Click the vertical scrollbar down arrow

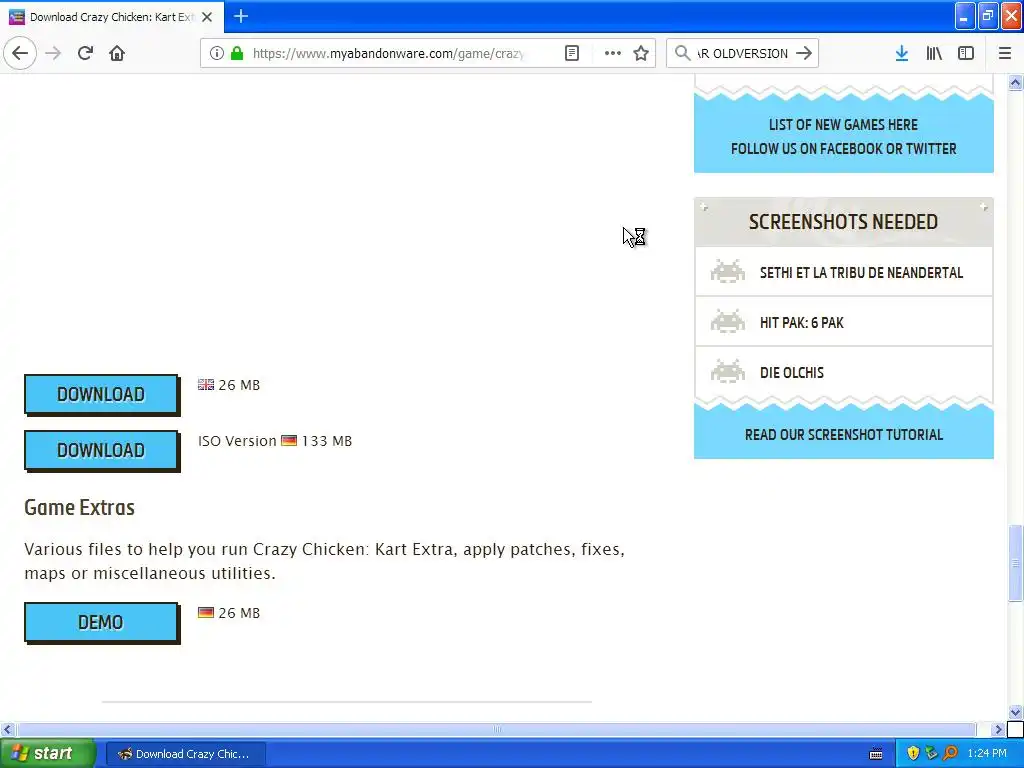[1015, 712]
